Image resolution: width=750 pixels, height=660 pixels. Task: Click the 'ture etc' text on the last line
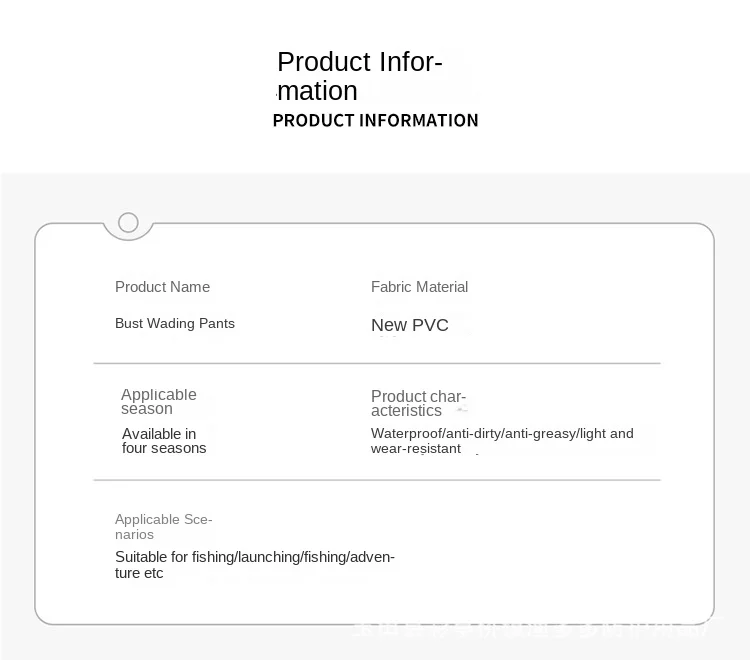(139, 574)
